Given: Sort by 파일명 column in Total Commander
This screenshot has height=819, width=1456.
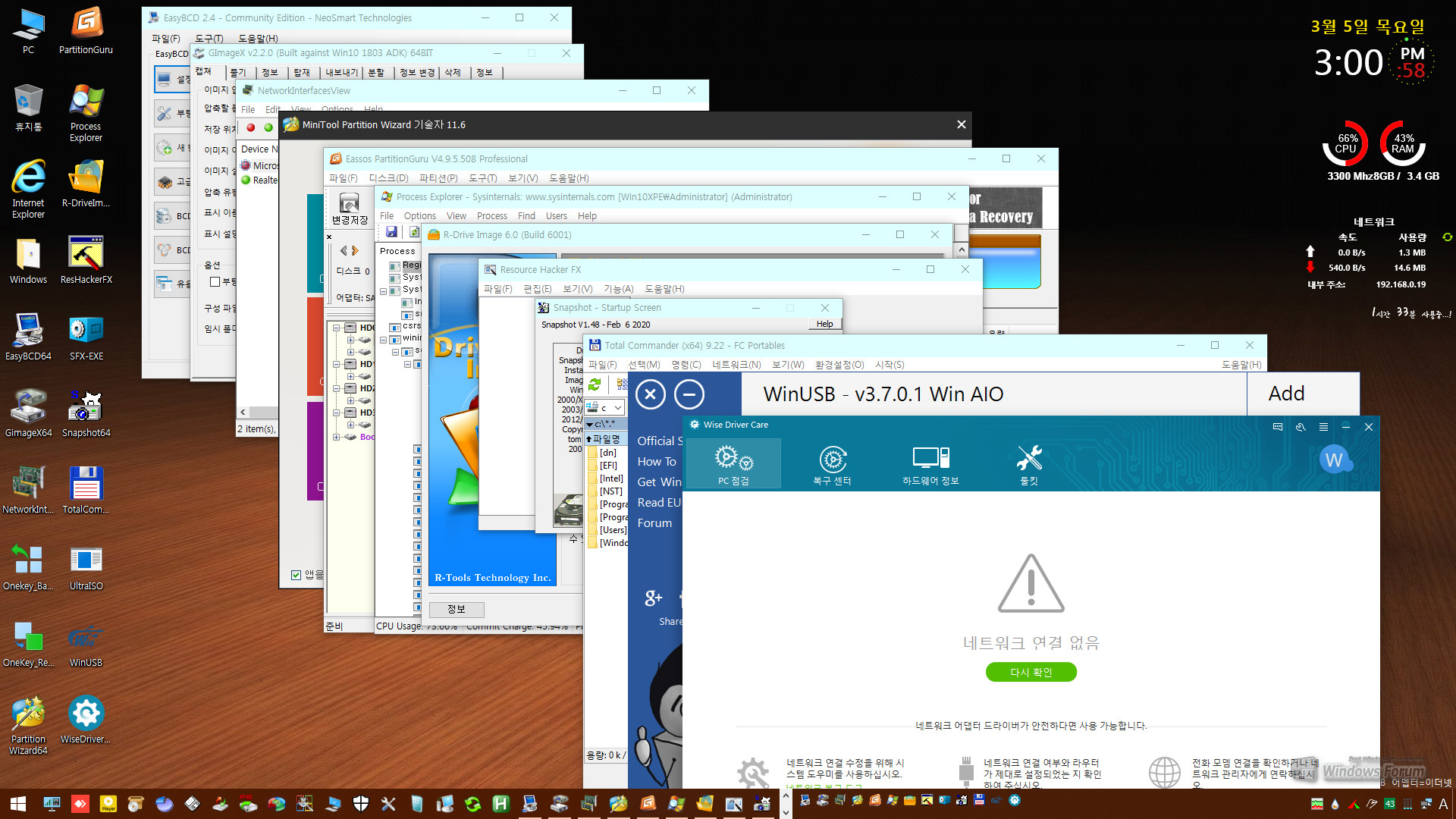Looking at the screenshot, I should point(605,439).
